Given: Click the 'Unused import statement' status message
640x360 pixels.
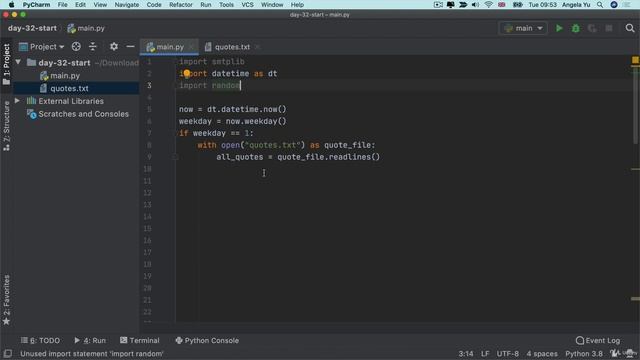Looking at the screenshot, I should [x=92, y=353].
